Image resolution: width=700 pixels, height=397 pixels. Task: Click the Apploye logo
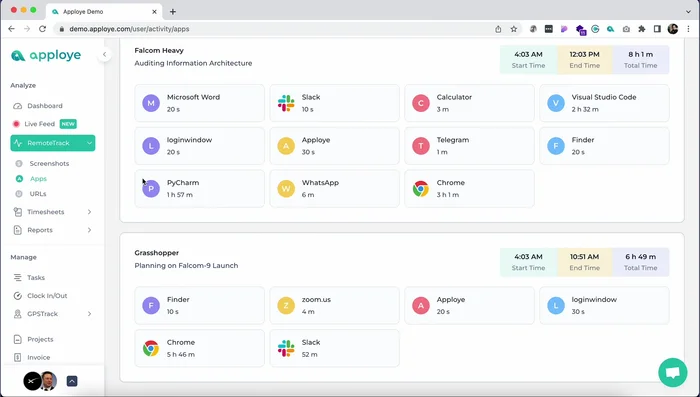pyautogui.click(x=46, y=55)
